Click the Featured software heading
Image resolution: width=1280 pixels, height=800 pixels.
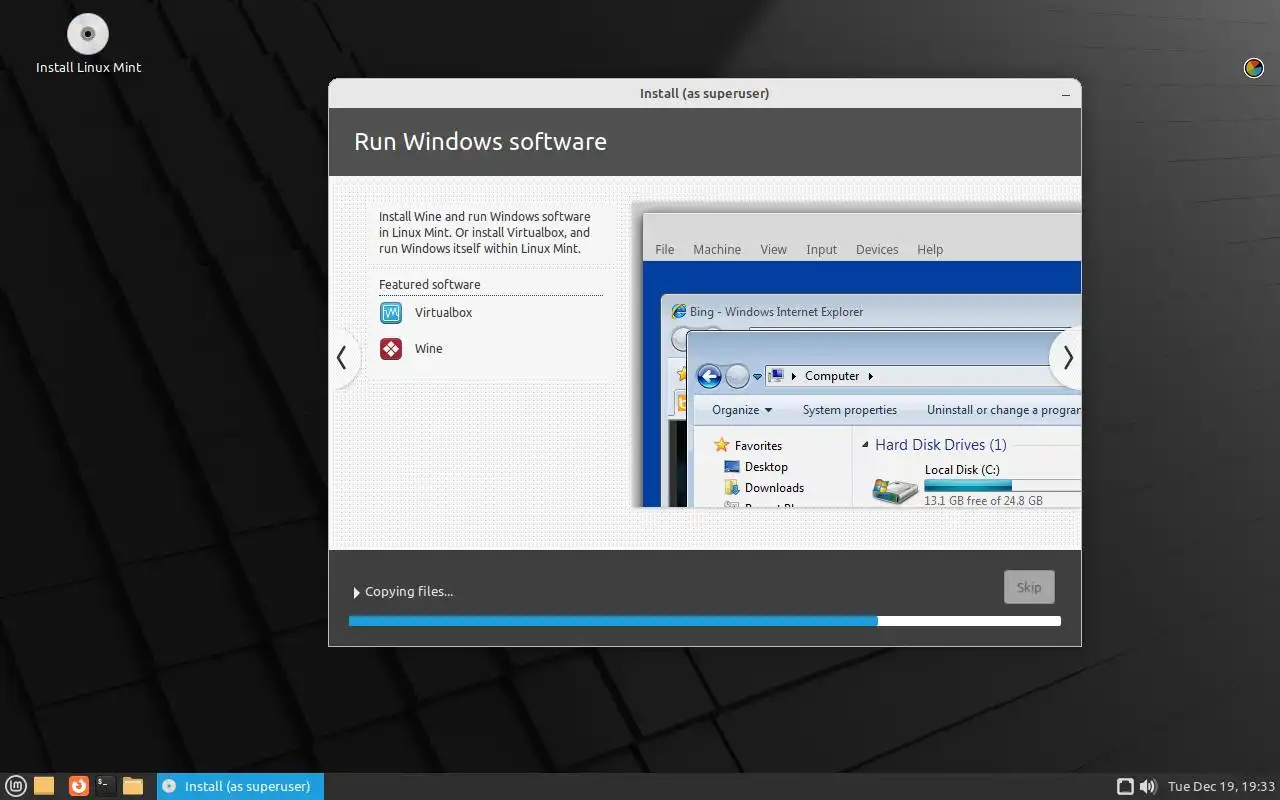click(x=430, y=285)
